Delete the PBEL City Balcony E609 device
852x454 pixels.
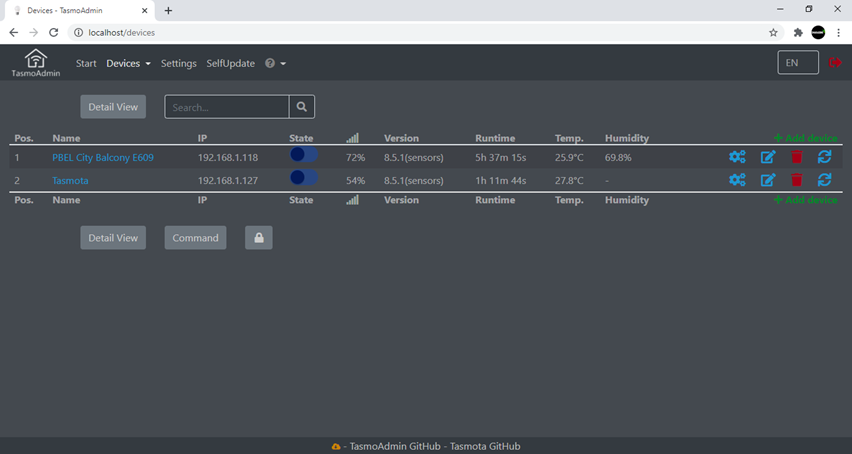pyautogui.click(x=797, y=157)
